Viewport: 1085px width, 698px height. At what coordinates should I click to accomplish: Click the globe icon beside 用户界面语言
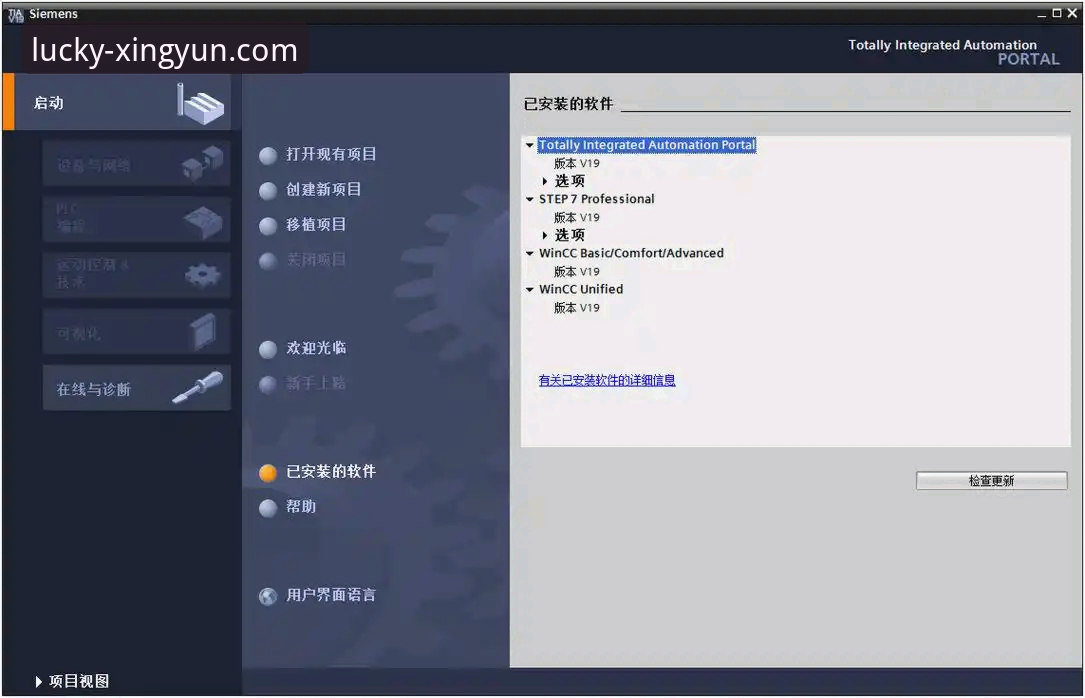pyautogui.click(x=268, y=596)
